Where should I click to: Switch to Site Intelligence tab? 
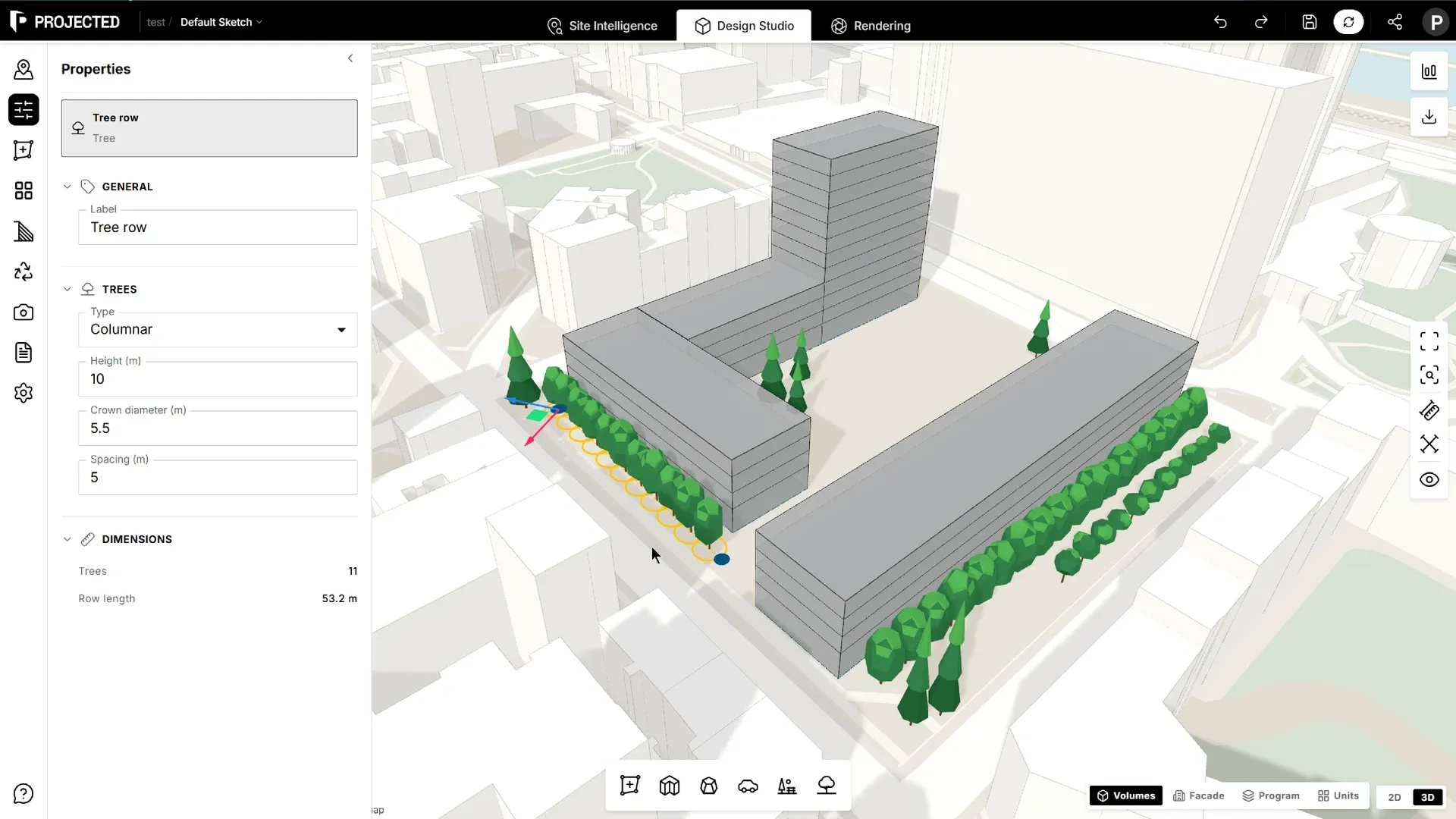[x=602, y=26]
